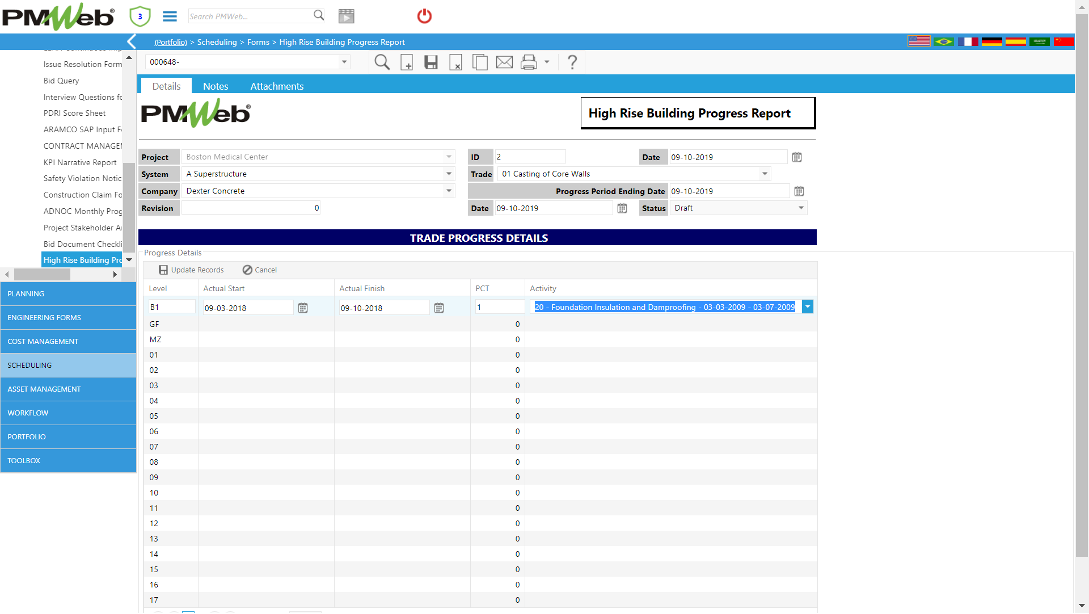1089x614 pixels.
Task: Click the Portfolio breadcrumb link
Action: point(170,42)
